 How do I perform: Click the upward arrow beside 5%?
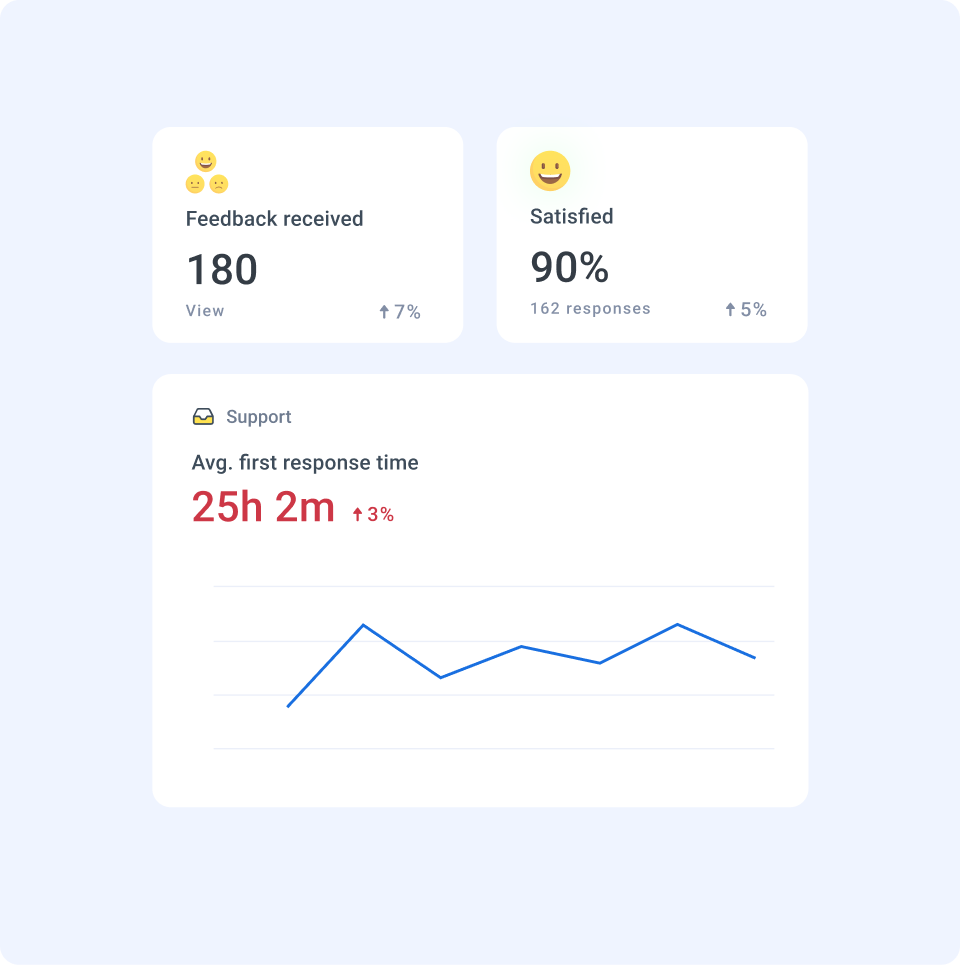tap(728, 309)
